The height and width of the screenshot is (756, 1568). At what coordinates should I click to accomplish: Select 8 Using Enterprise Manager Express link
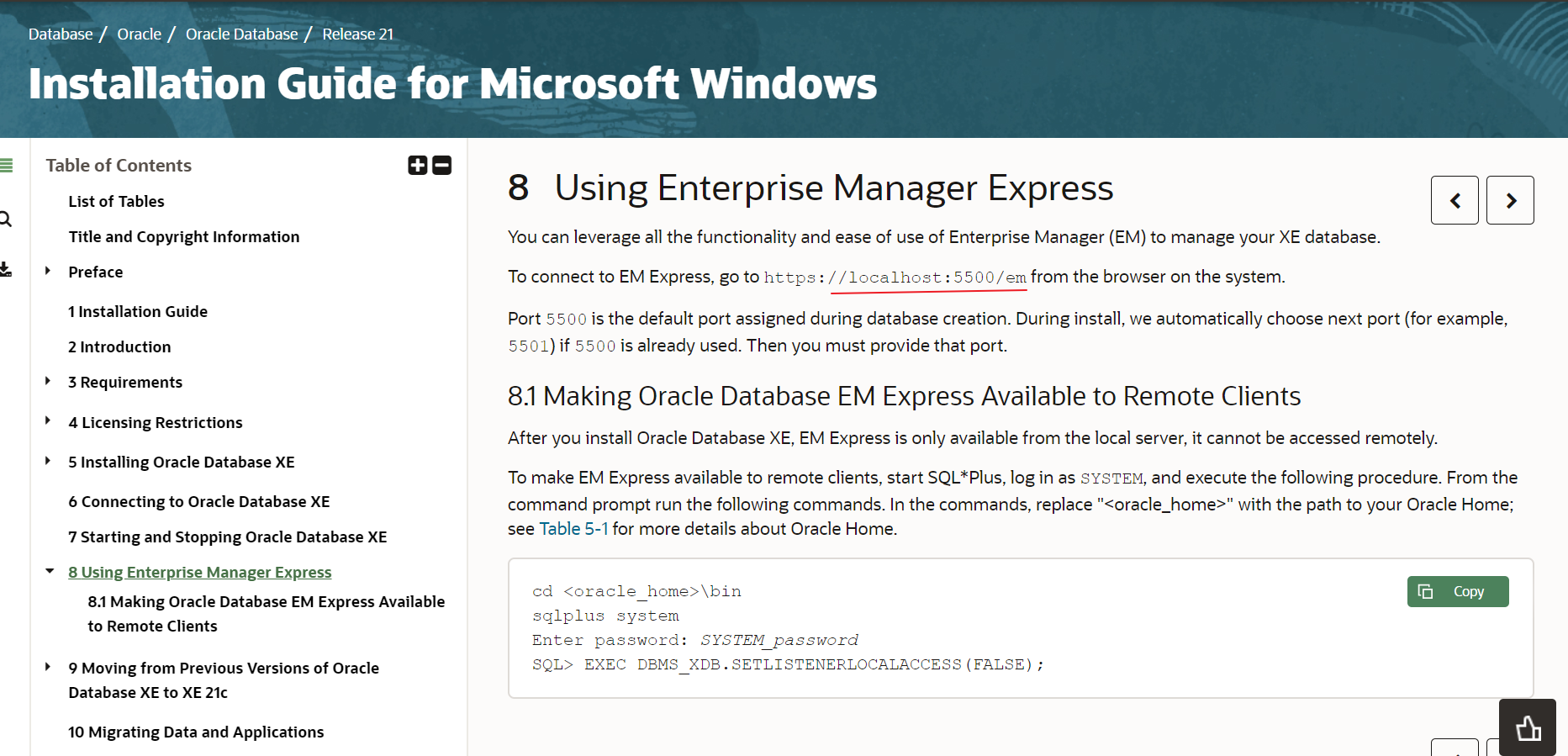pos(200,573)
